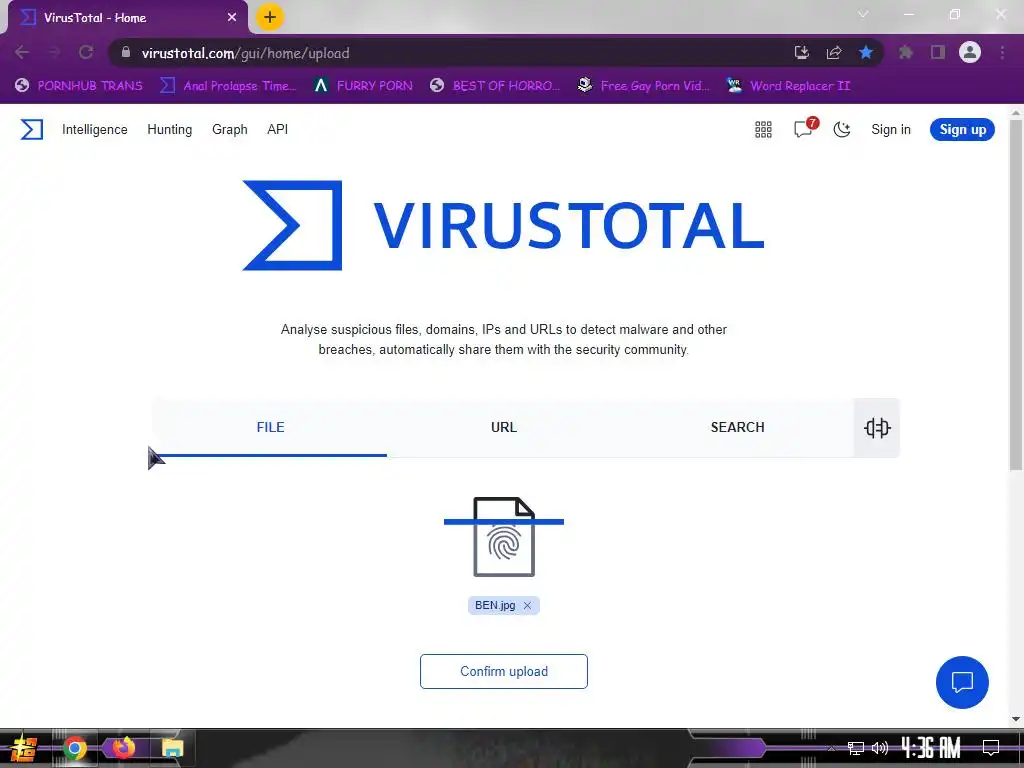Click the browser forward arrow
This screenshot has height=768, width=1024.
(54, 52)
